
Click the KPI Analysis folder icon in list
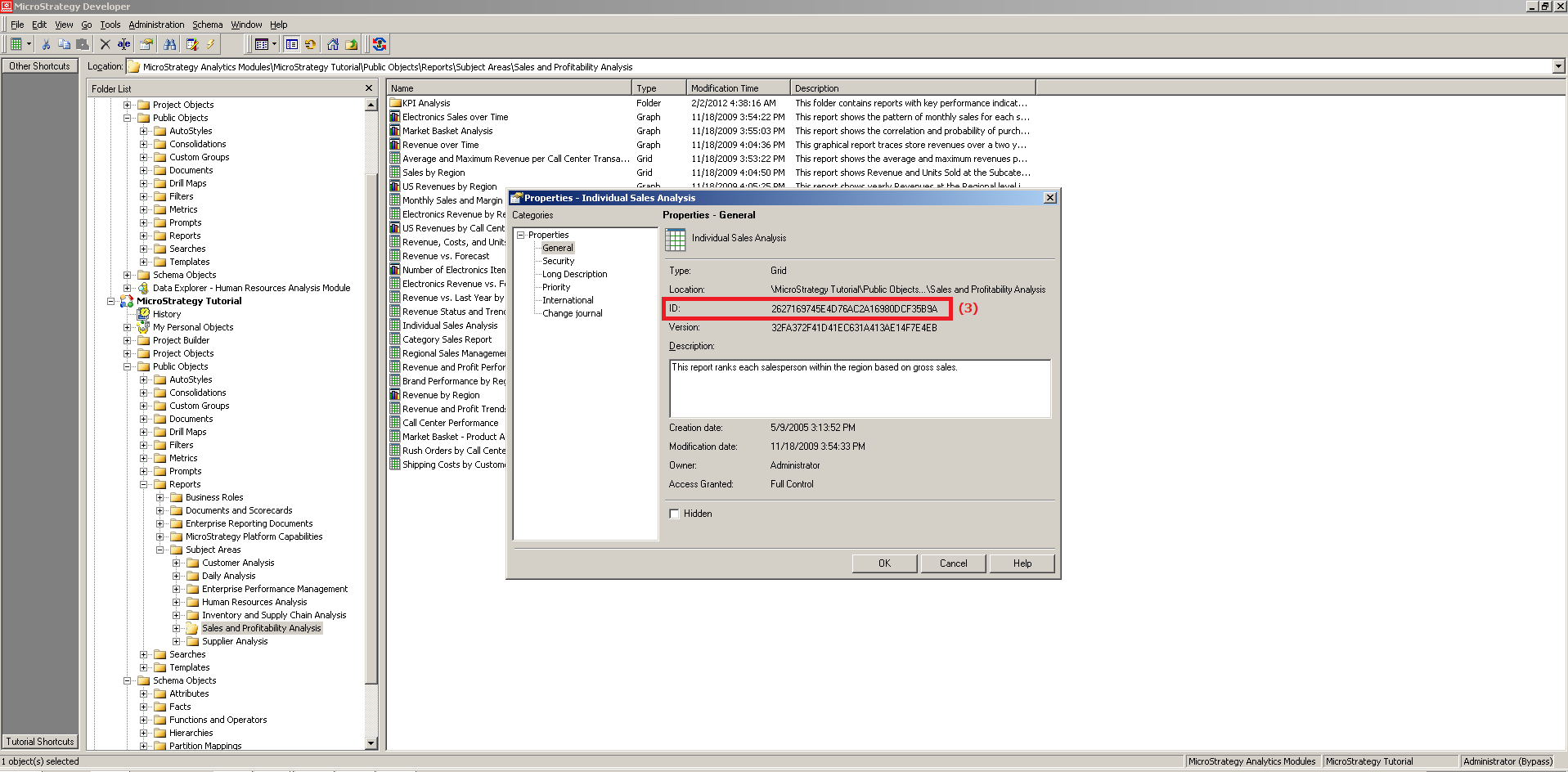[x=395, y=103]
